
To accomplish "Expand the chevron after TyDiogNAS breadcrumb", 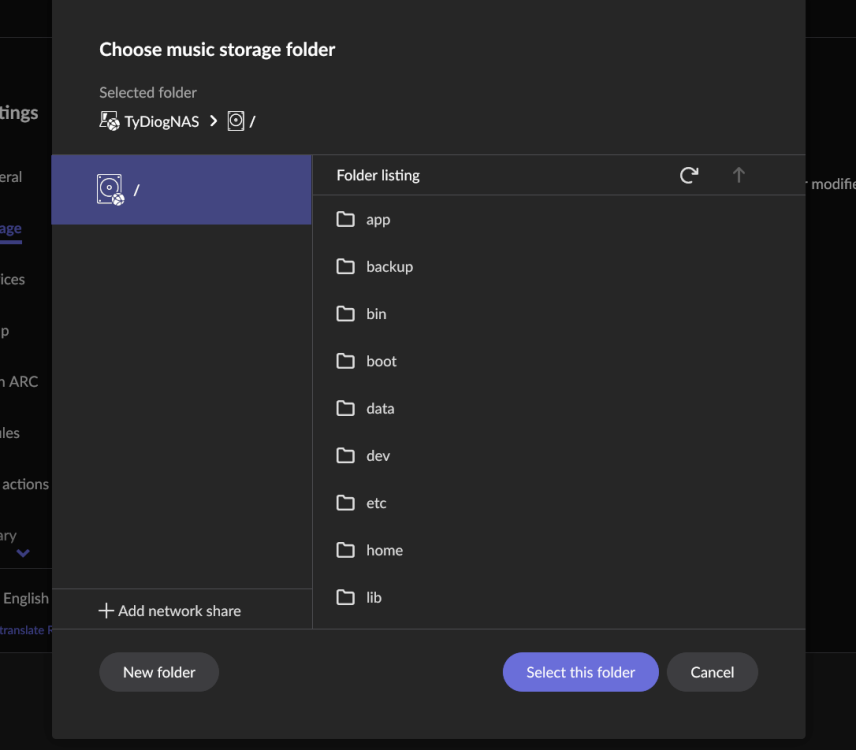I will pyautogui.click(x=213, y=121).
